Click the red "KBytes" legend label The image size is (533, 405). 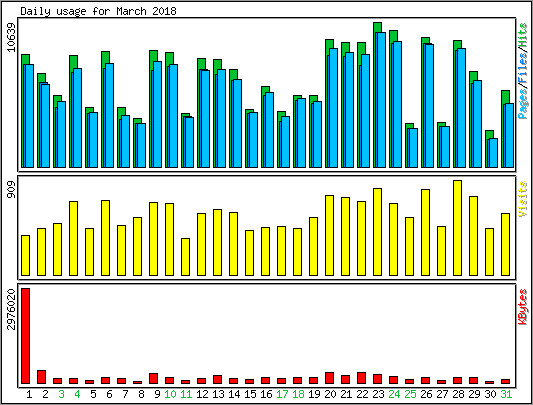pos(523,307)
